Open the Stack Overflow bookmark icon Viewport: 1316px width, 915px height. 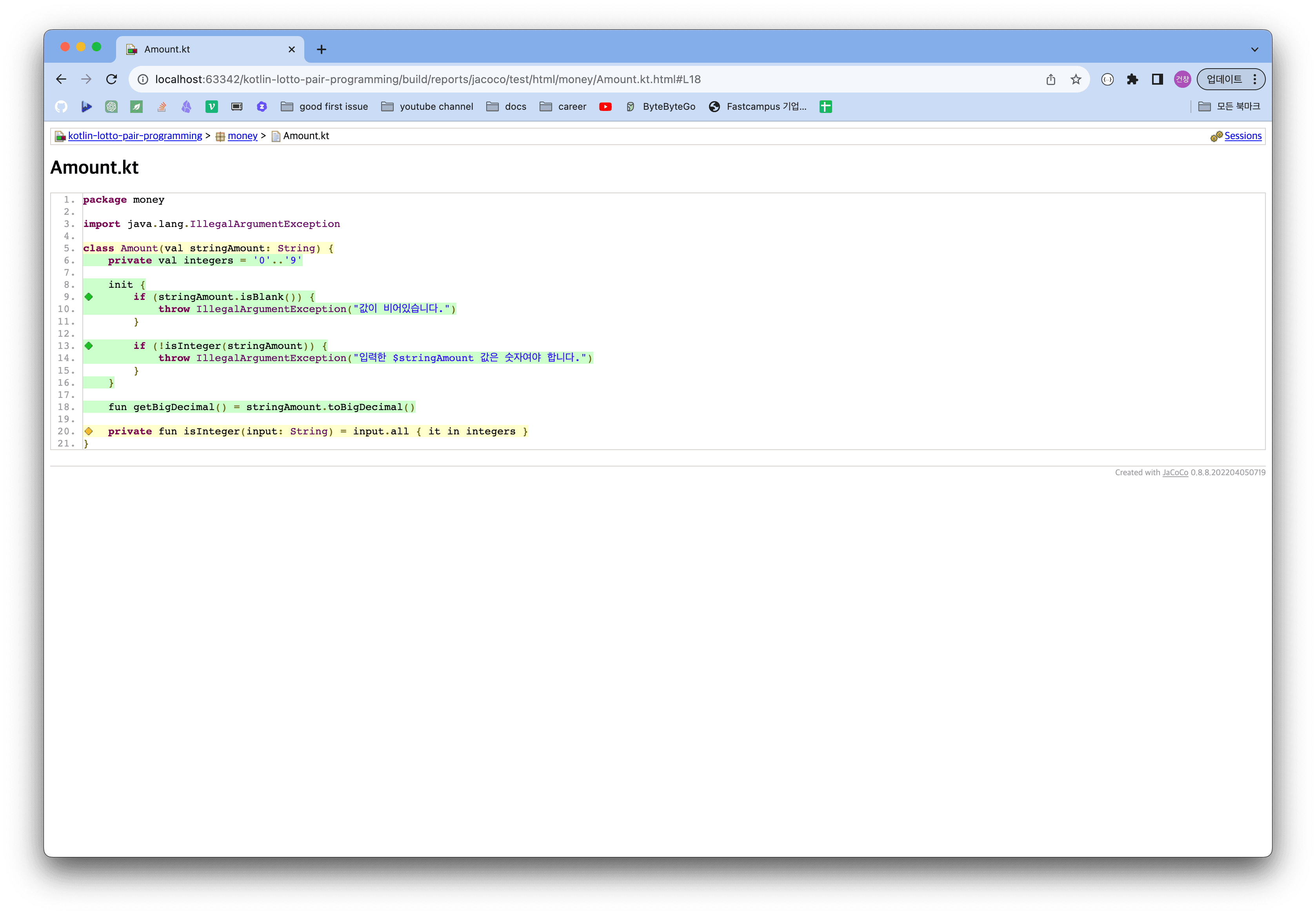162,107
